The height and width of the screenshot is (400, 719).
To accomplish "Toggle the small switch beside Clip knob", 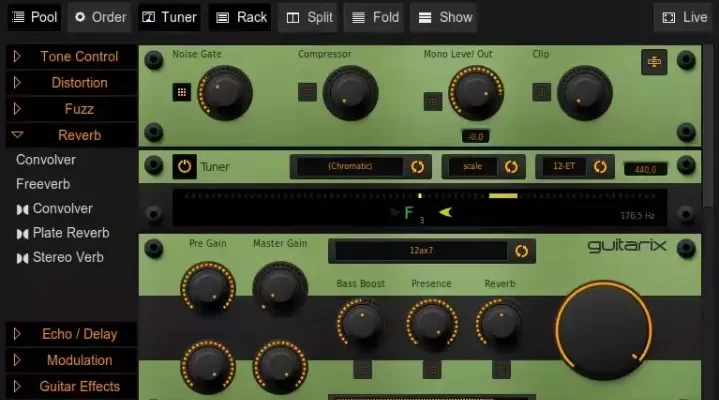I will (x=541, y=92).
